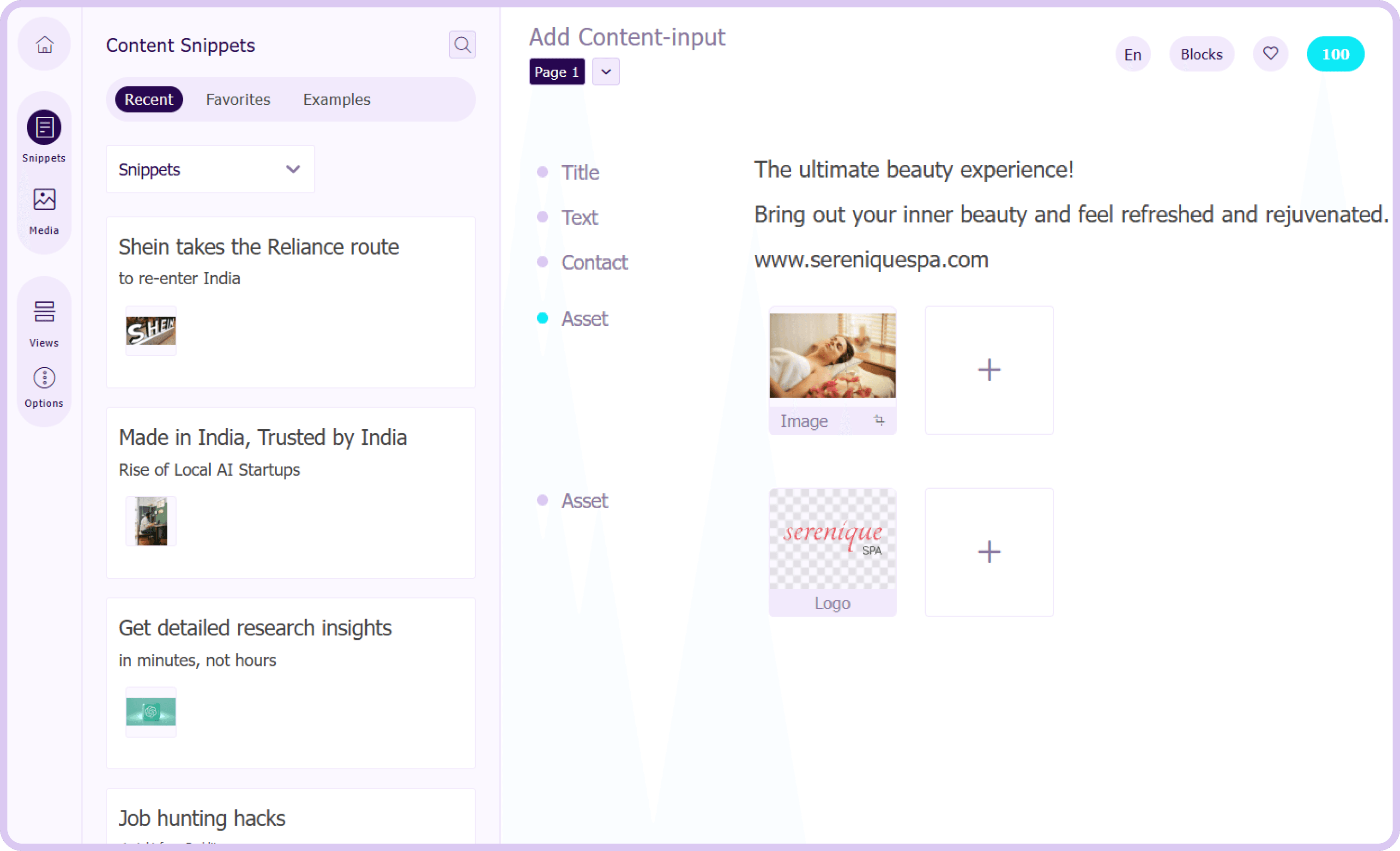The image size is (1400, 851).
Task: Open the serenique SPA logo thumbnail
Action: [x=833, y=538]
